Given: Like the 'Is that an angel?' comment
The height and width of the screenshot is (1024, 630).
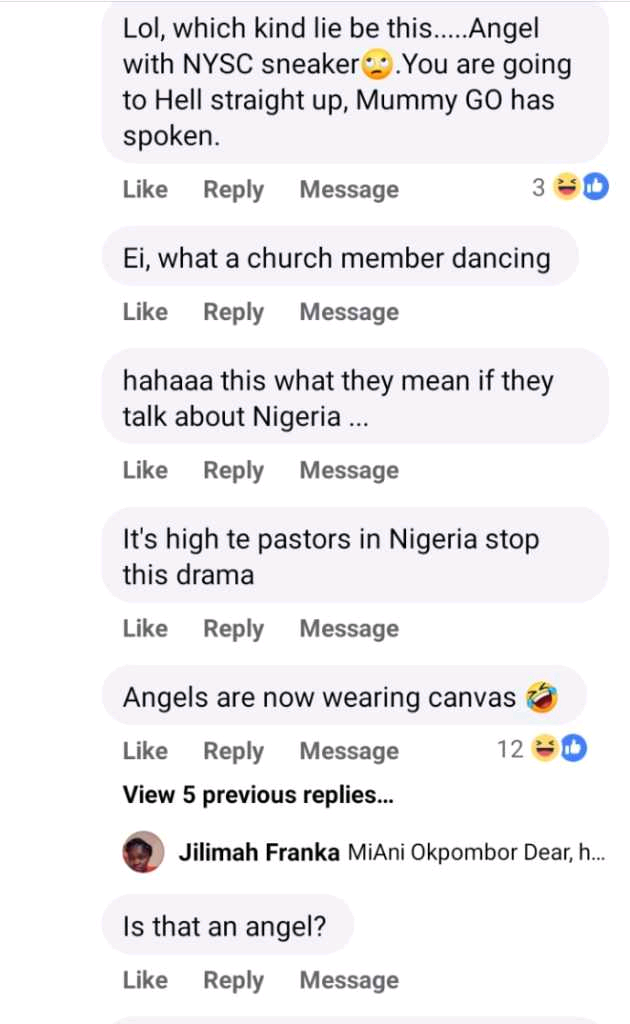Looking at the screenshot, I should [x=145, y=981].
